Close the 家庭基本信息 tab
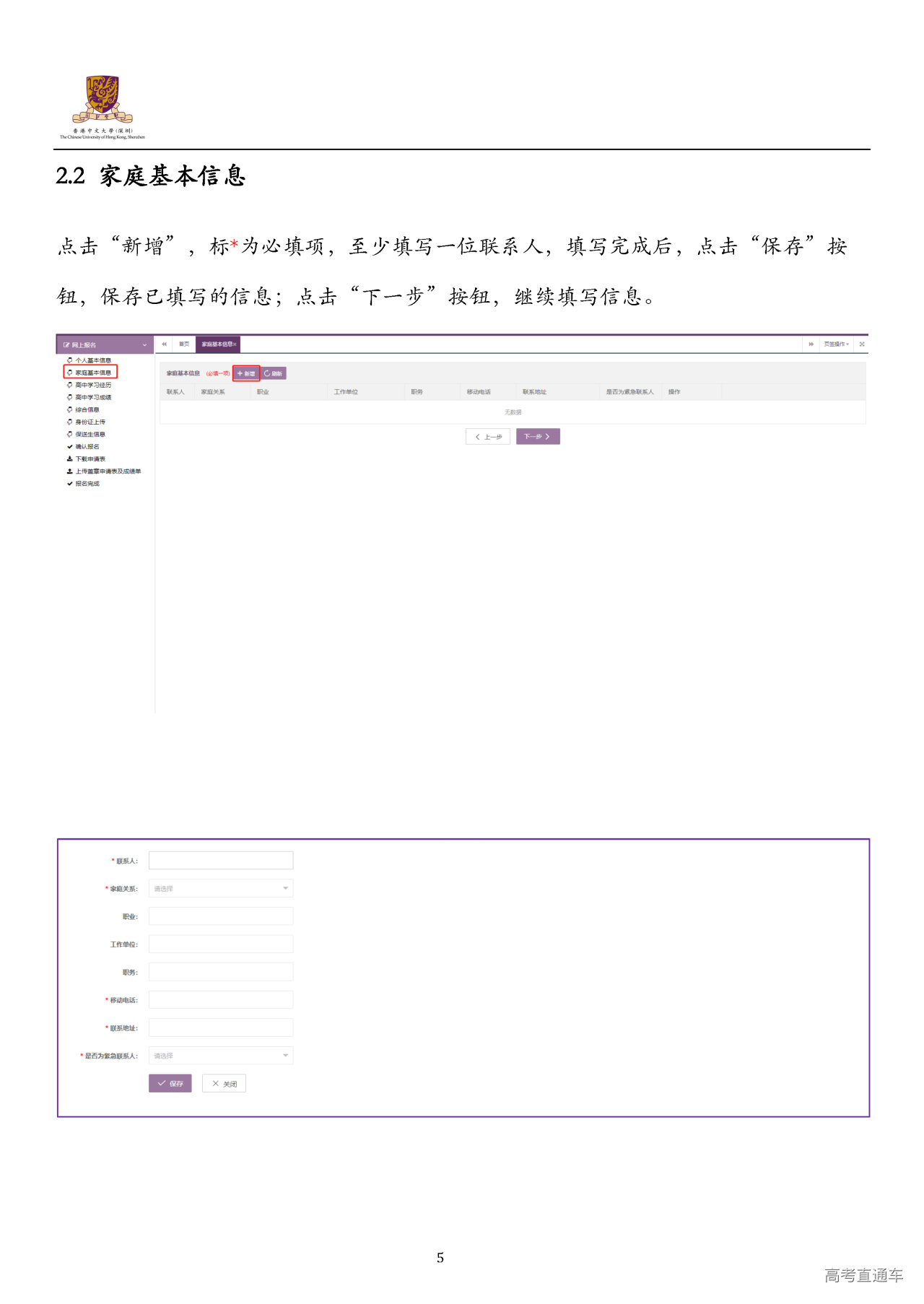Image resolution: width=924 pixels, height=1304 pixels. (235, 344)
